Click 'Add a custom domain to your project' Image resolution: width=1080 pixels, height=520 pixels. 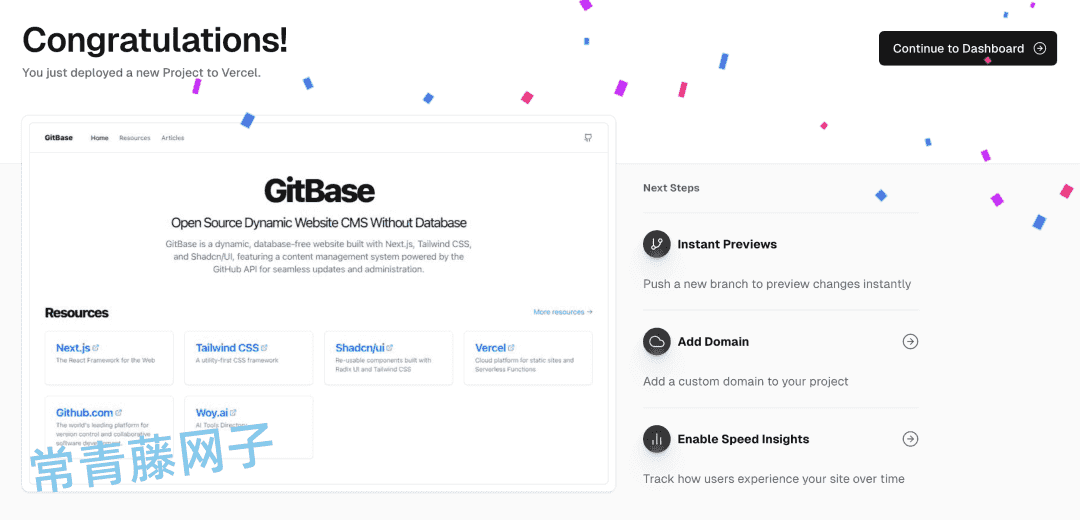point(745,382)
